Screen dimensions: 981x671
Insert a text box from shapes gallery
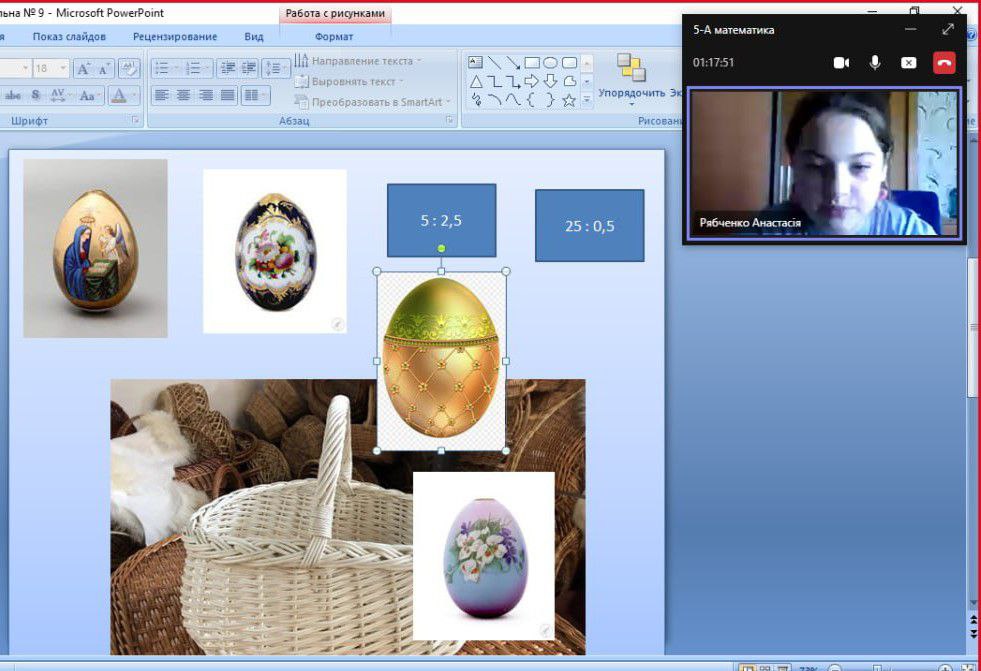[476, 62]
